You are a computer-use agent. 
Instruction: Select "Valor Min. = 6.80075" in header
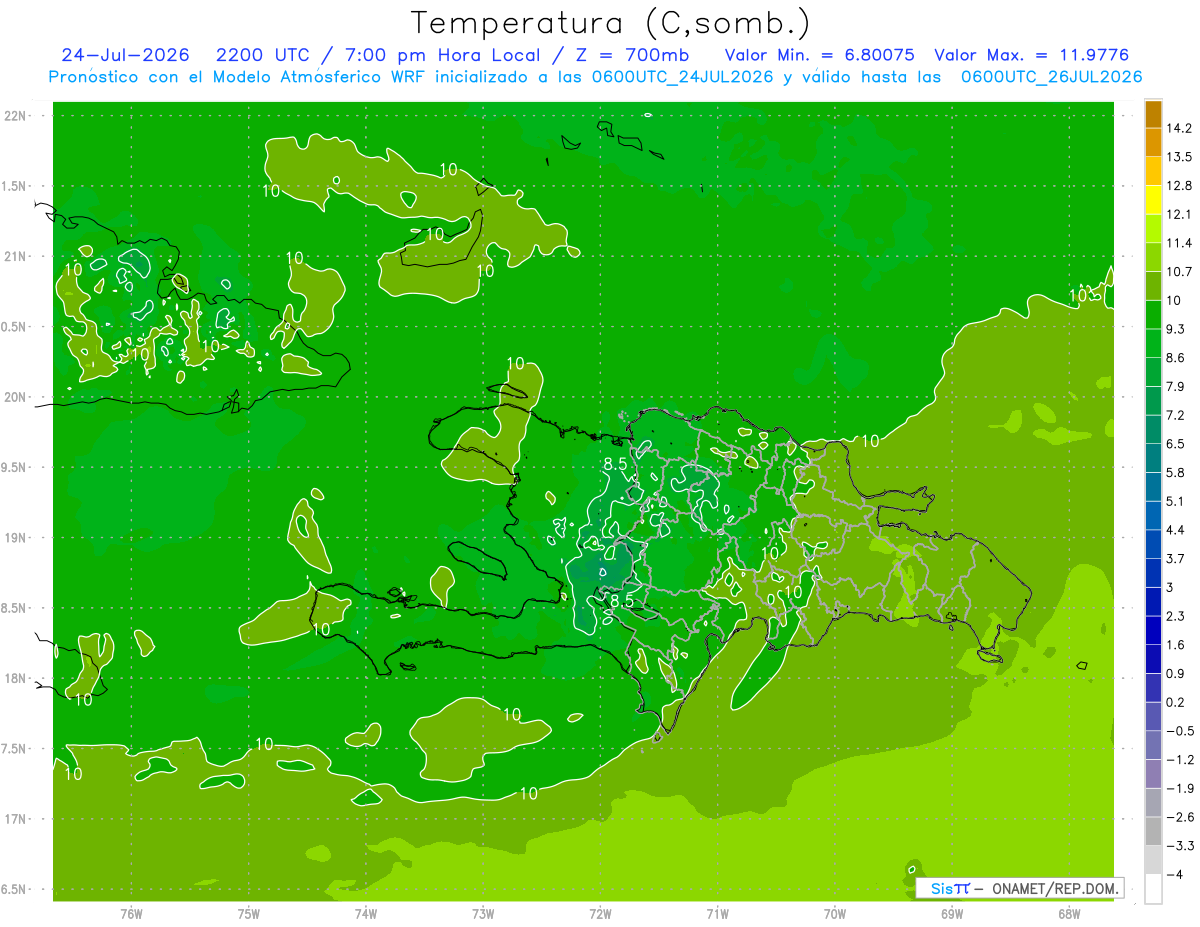tap(821, 55)
